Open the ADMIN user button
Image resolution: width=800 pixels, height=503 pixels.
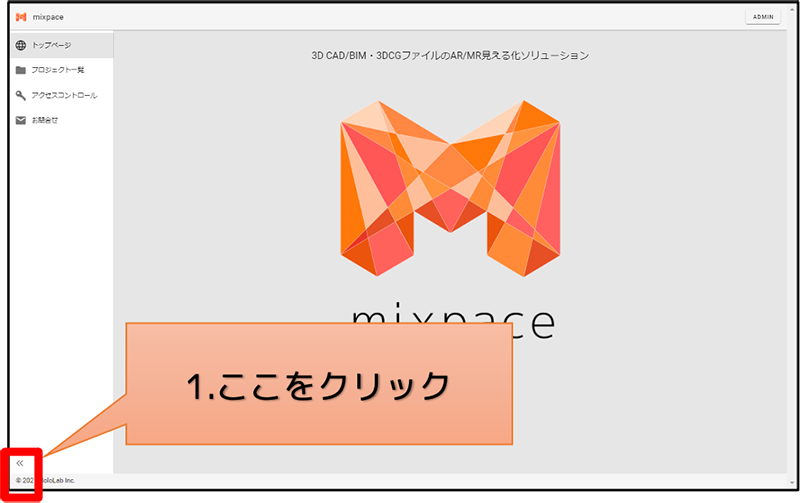tap(763, 17)
